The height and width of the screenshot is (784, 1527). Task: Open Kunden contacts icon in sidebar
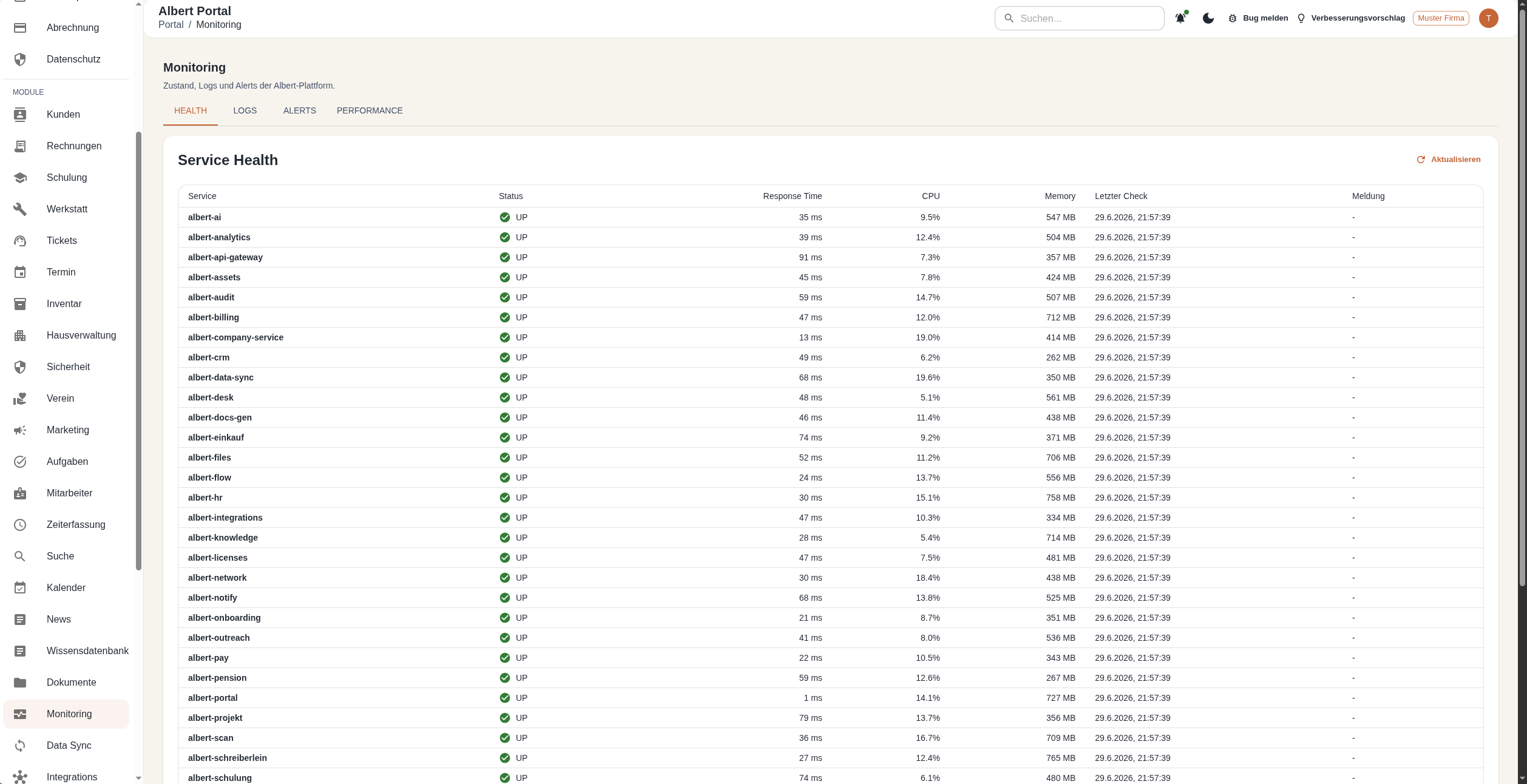pyautogui.click(x=20, y=115)
